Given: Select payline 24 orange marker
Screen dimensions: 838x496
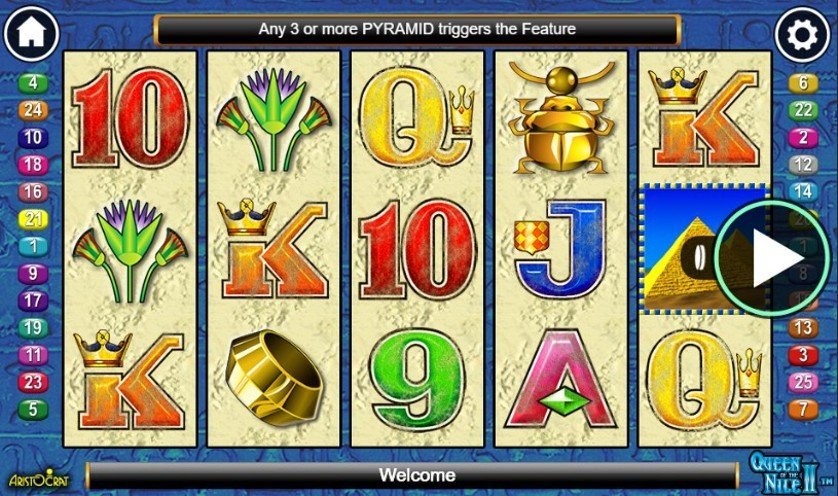Looking at the screenshot, I should [33, 110].
